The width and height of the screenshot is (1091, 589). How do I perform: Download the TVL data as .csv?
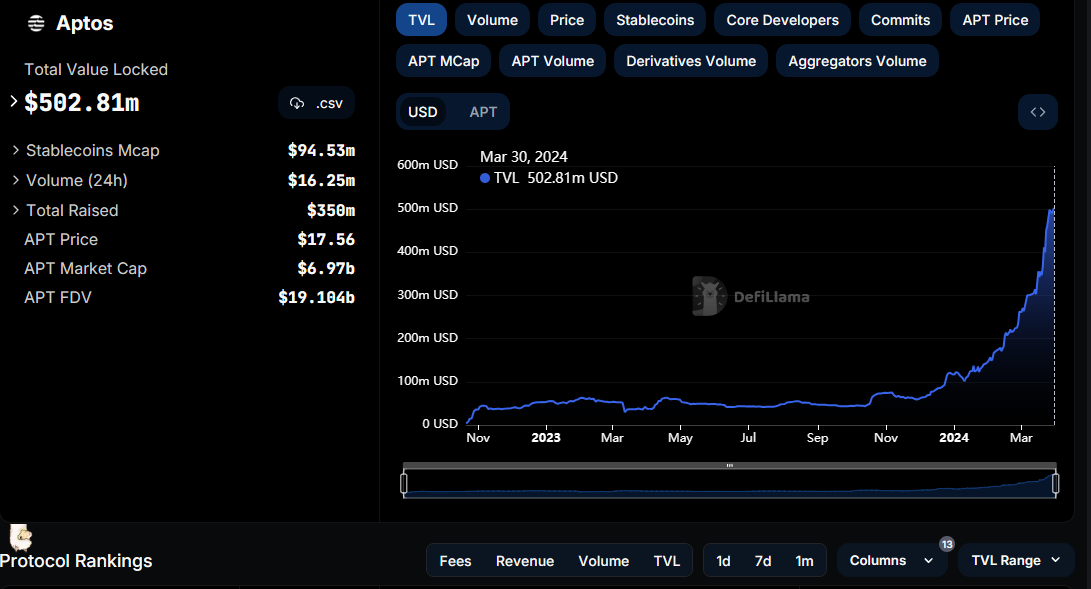tap(317, 103)
